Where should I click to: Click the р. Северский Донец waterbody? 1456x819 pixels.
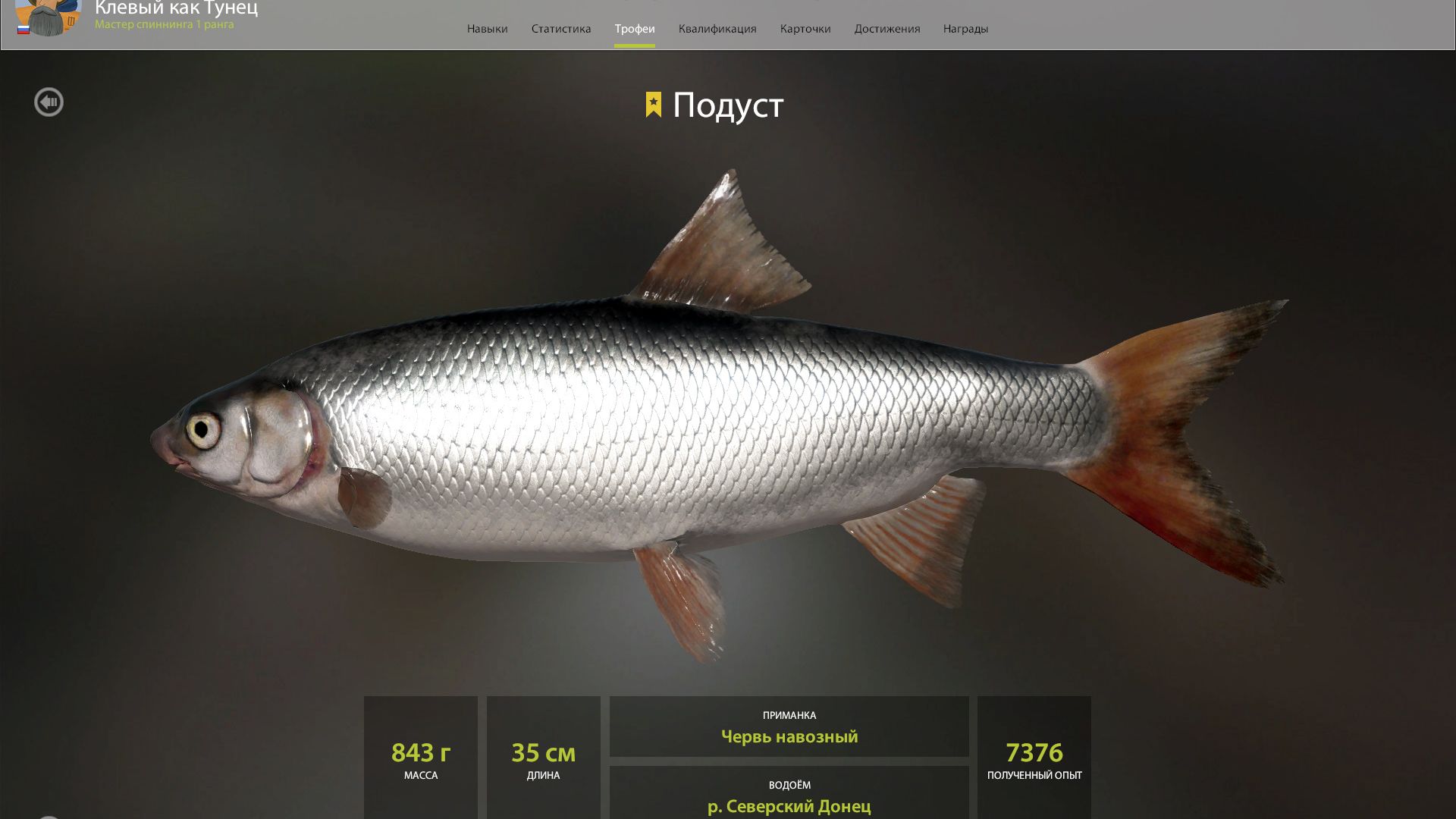789,806
